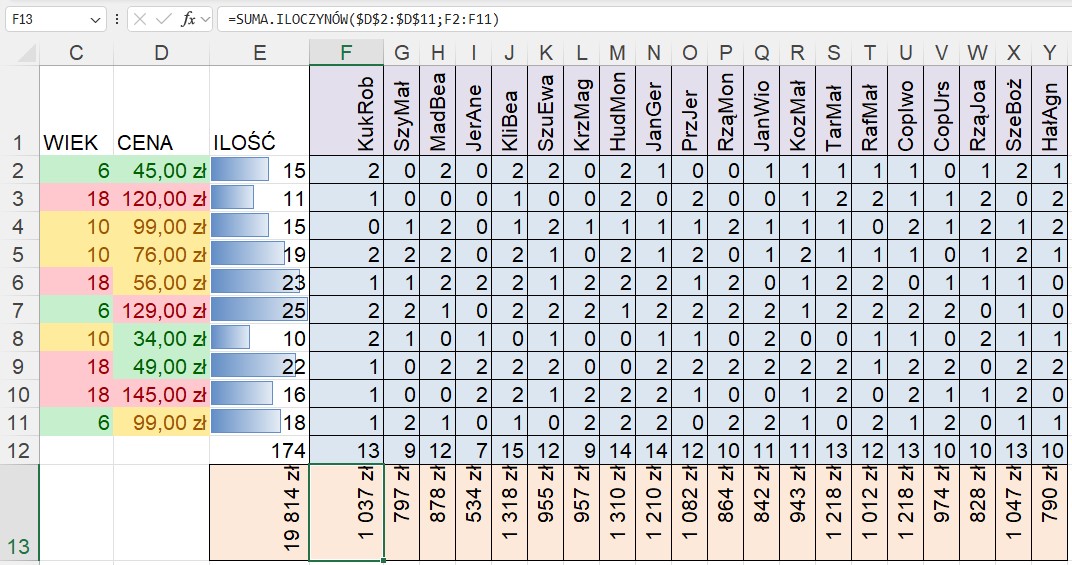Click the three-dot name box resize handle
Viewport: 1072px width, 565px height.
117,19
